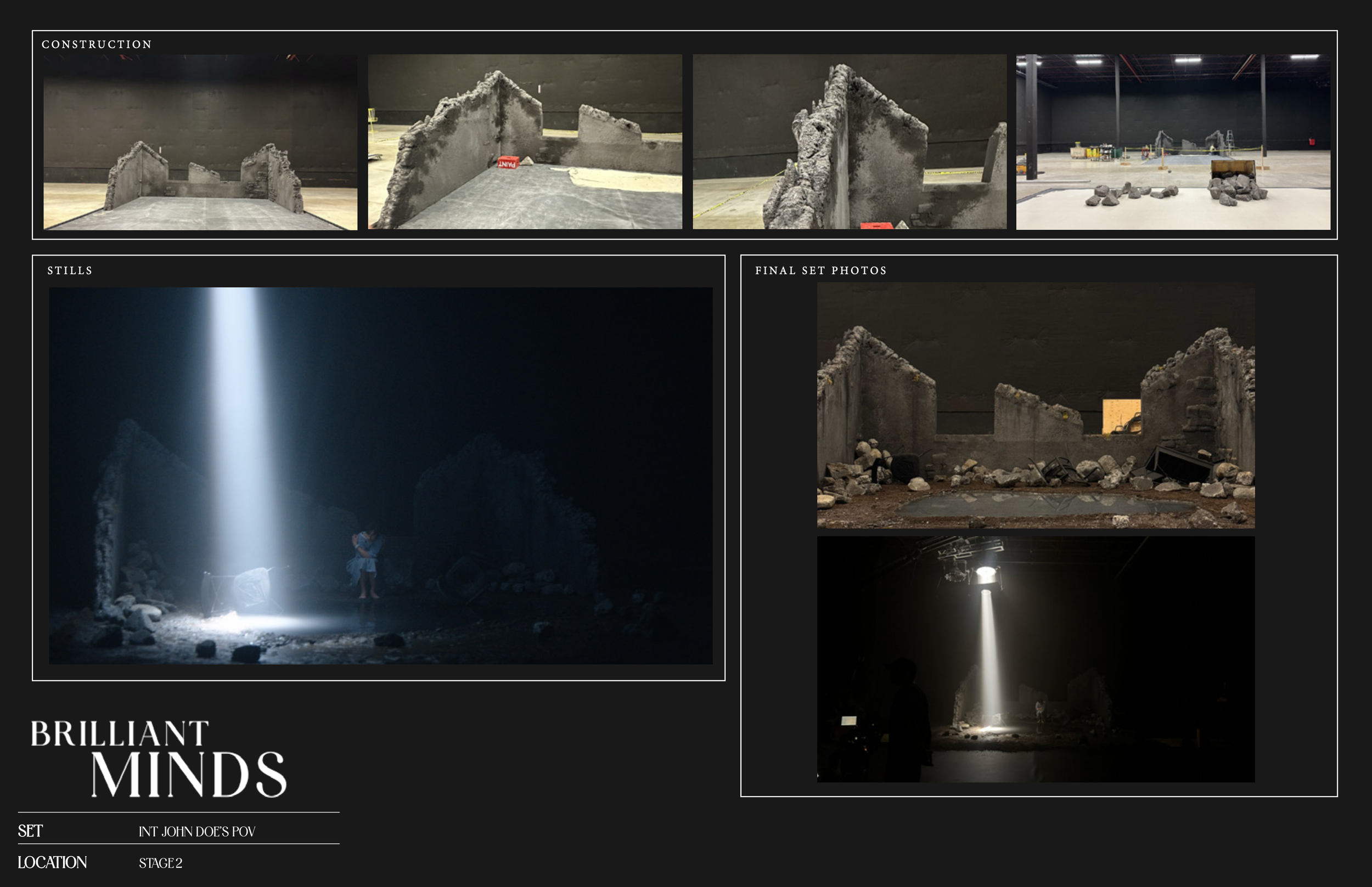Select the third construction photo of wall corner

tap(850, 142)
